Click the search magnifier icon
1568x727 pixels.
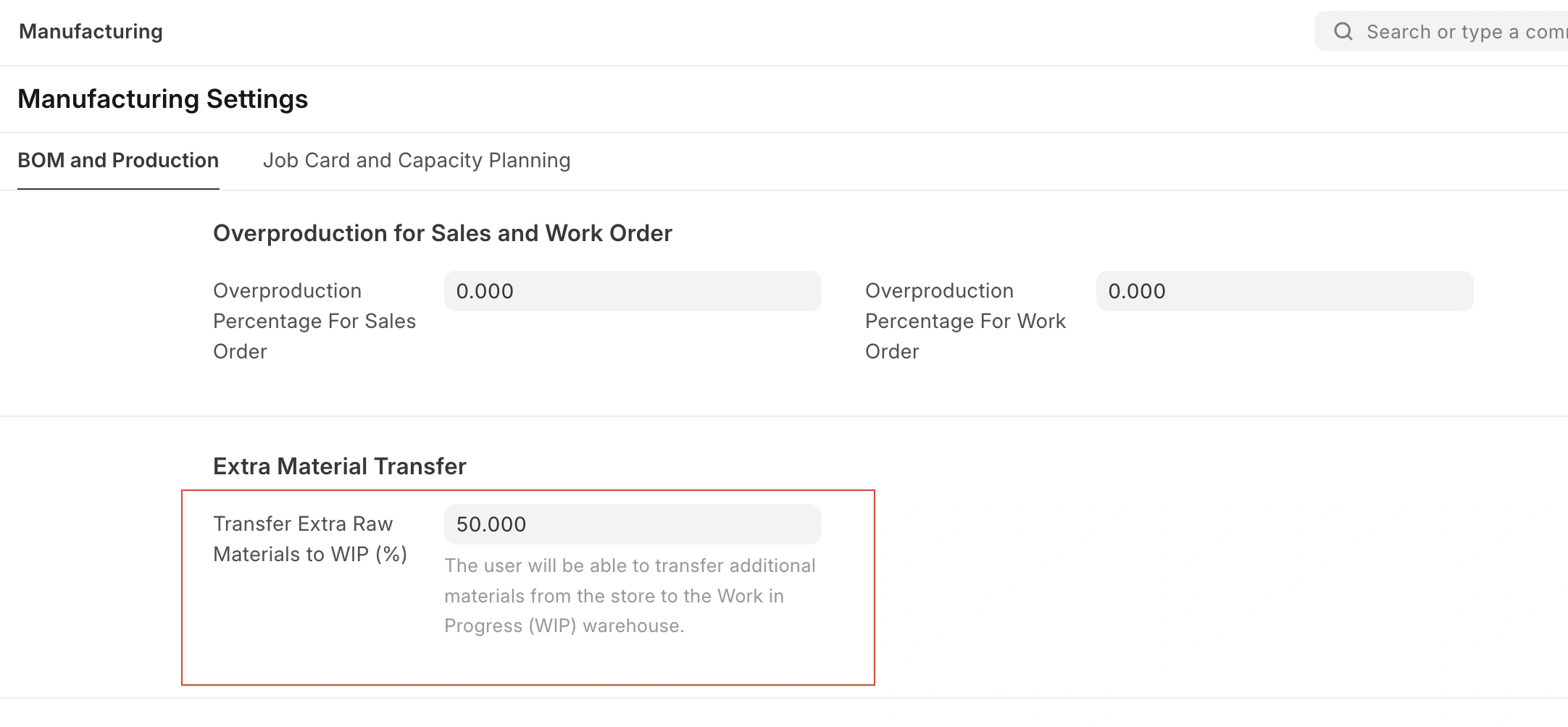click(1343, 31)
